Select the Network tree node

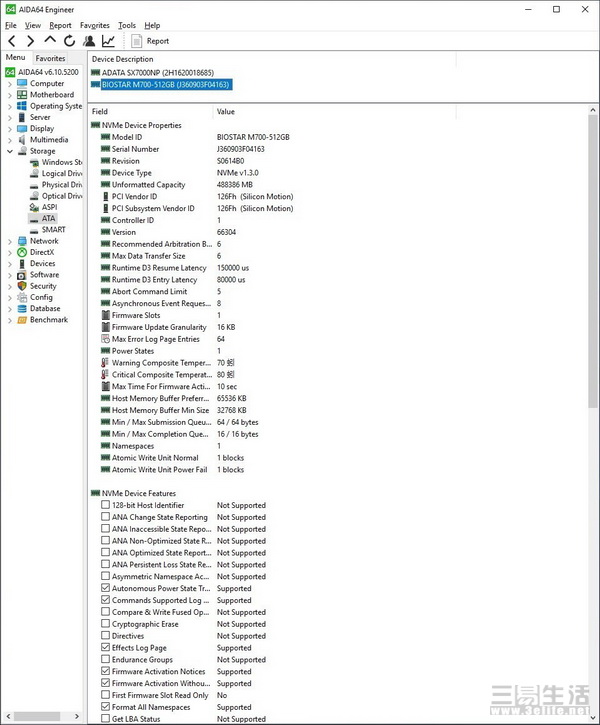pyautogui.click(x=44, y=241)
